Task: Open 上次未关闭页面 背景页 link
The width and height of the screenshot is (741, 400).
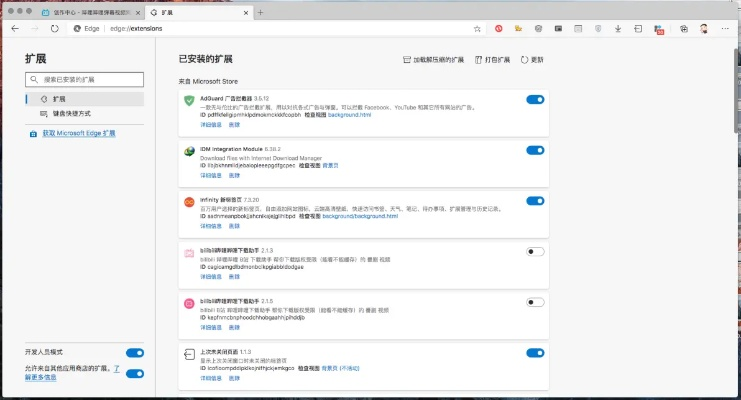Action: tap(340, 368)
